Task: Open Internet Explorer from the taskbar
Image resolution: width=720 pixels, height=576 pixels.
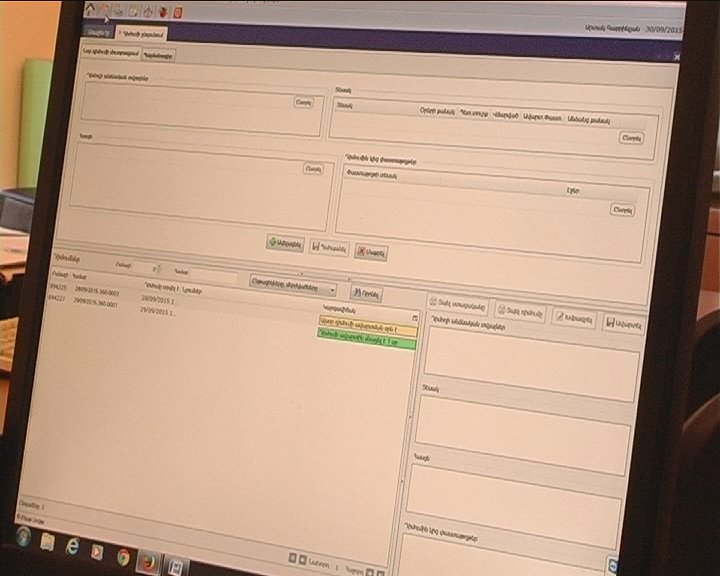Action: [72, 547]
